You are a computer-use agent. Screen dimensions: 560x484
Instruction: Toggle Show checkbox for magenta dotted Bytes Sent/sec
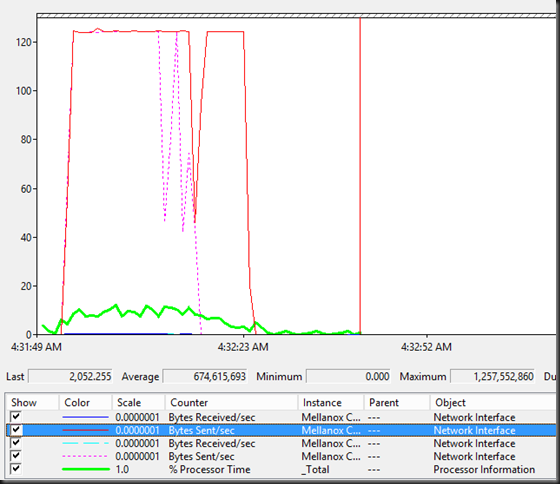(x=16, y=456)
